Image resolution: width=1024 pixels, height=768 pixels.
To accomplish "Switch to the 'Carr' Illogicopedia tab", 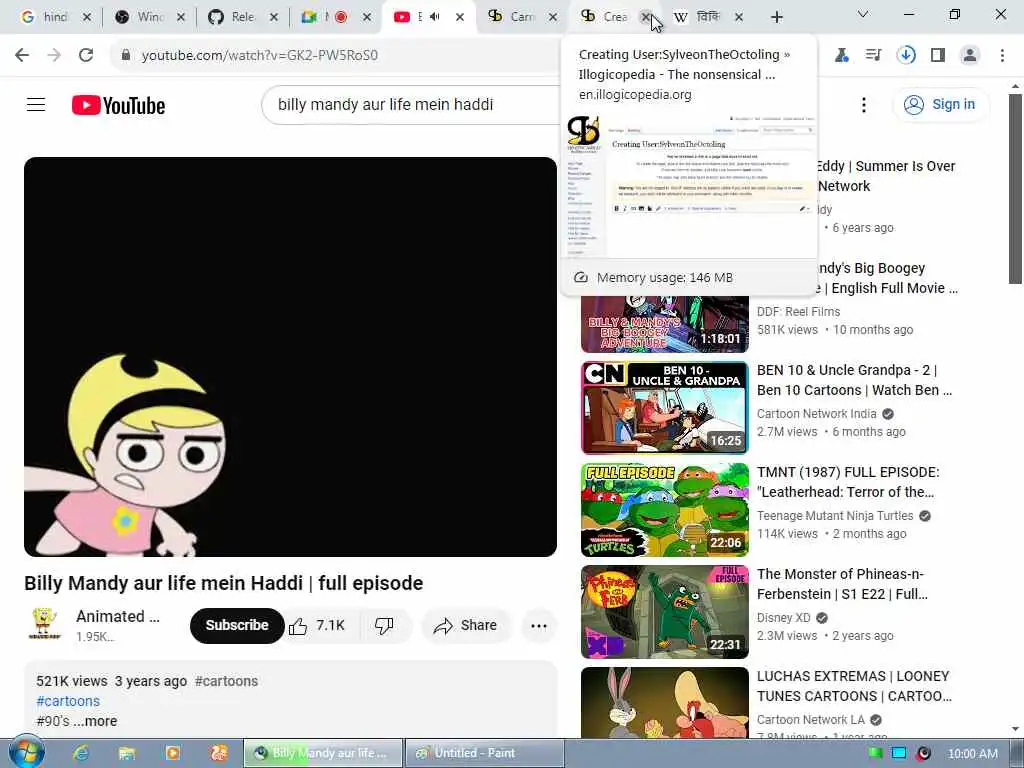I will tap(522, 17).
